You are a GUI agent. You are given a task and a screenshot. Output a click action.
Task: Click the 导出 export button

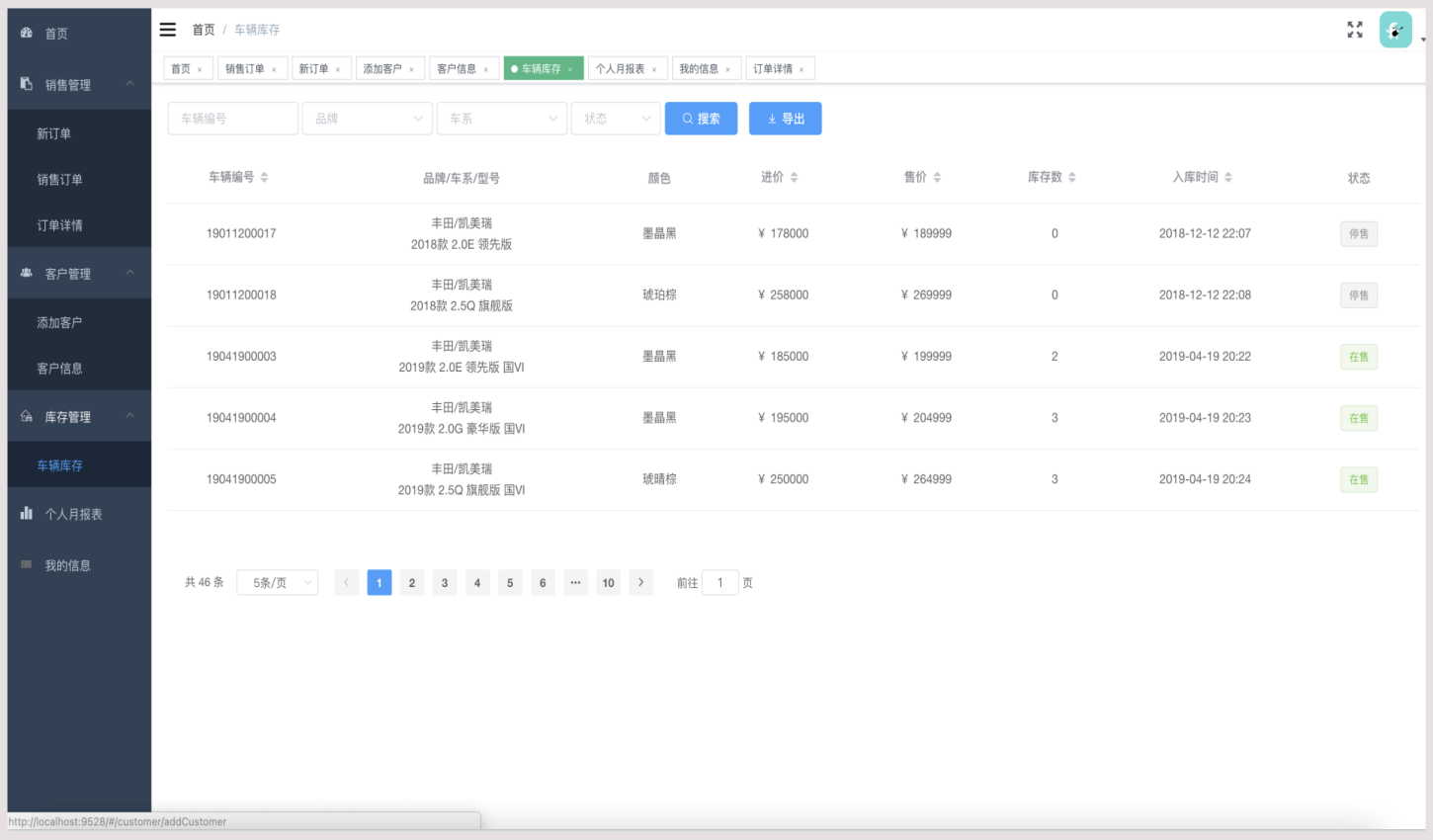tap(786, 119)
